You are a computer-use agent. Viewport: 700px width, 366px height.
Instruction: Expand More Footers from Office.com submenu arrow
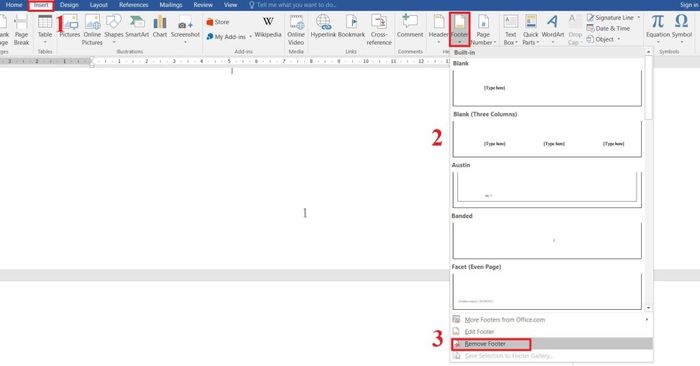point(647,320)
